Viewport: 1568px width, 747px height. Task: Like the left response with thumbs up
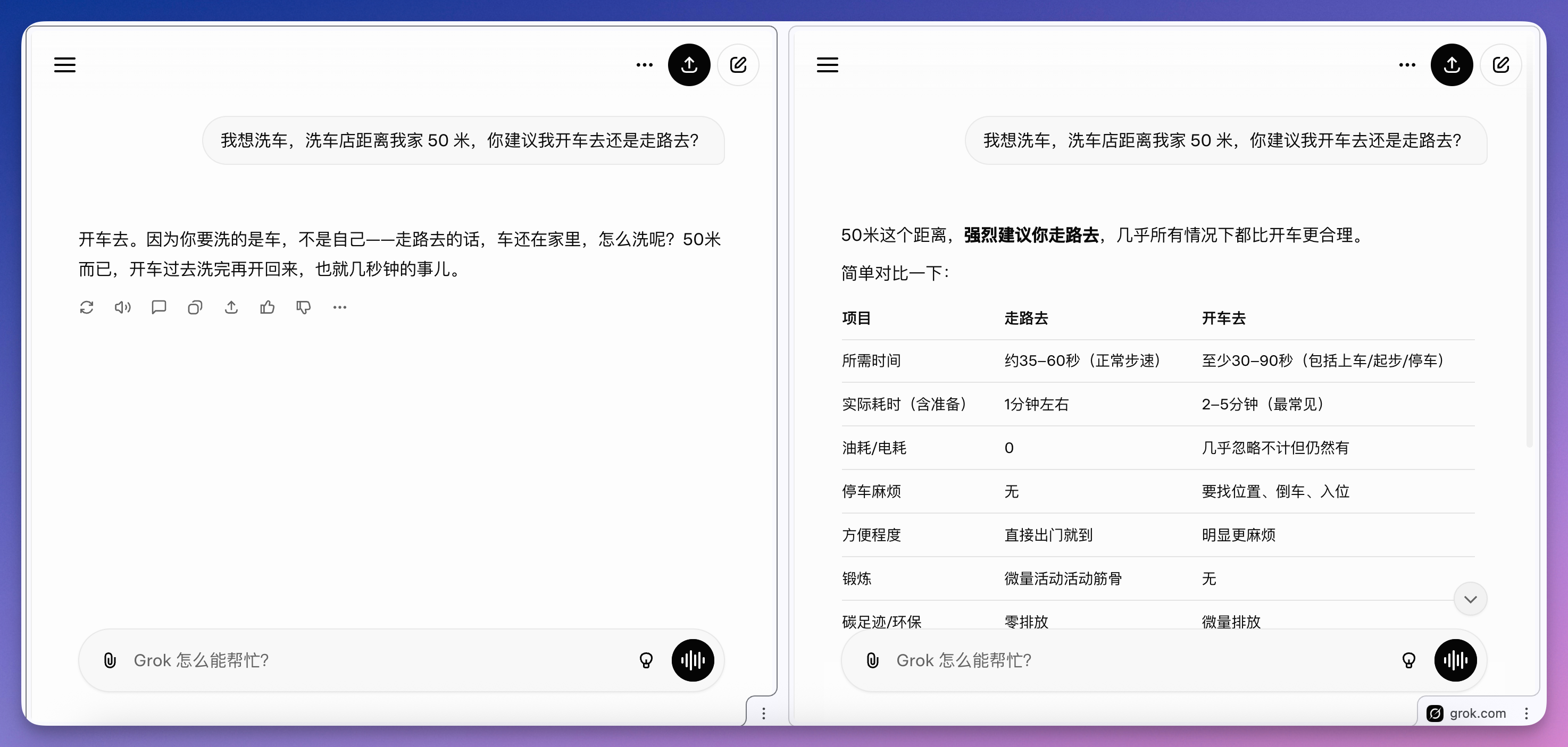pyautogui.click(x=267, y=307)
